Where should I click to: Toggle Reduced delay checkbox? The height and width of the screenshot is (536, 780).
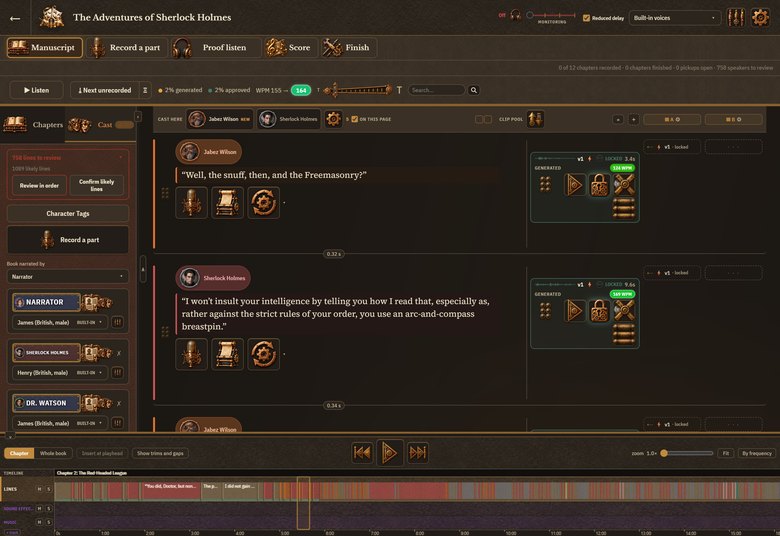pyautogui.click(x=586, y=18)
